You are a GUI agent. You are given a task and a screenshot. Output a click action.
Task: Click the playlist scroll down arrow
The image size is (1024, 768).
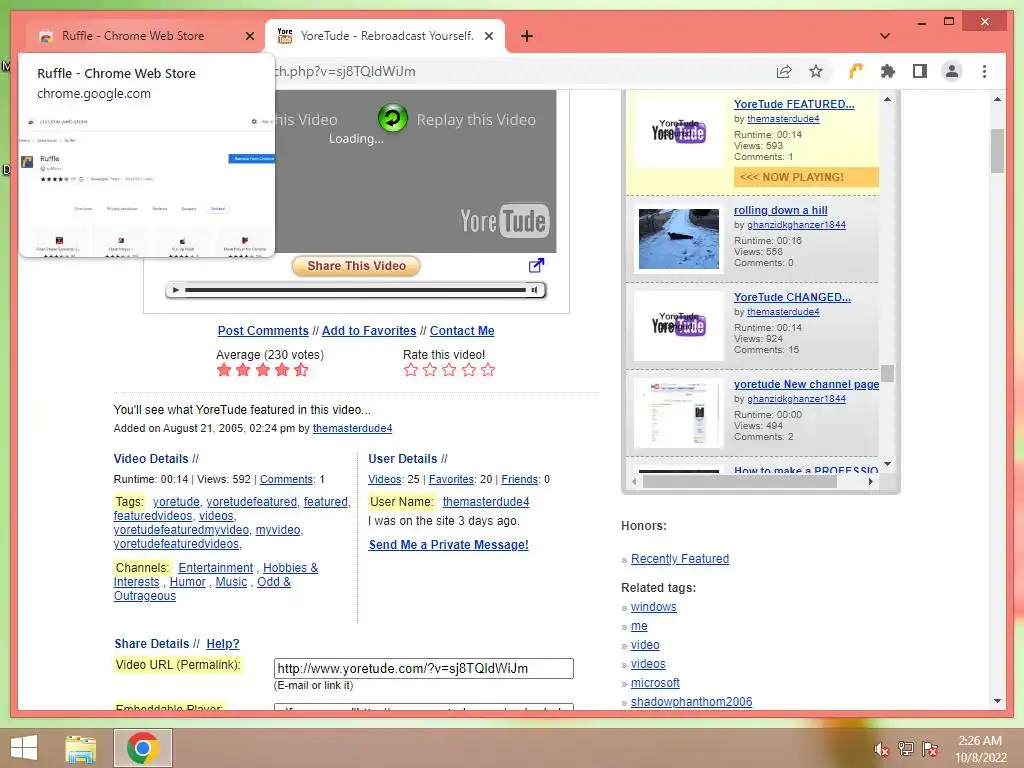pyautogui.click(x=888, y=464)
